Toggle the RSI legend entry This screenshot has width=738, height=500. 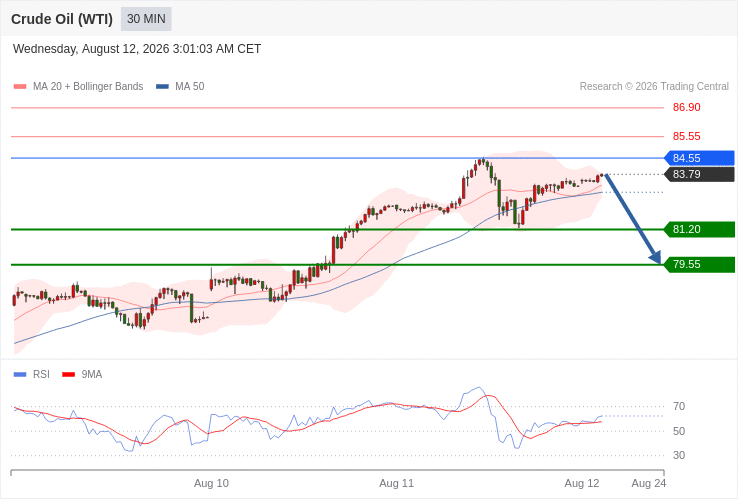(32, 374)
